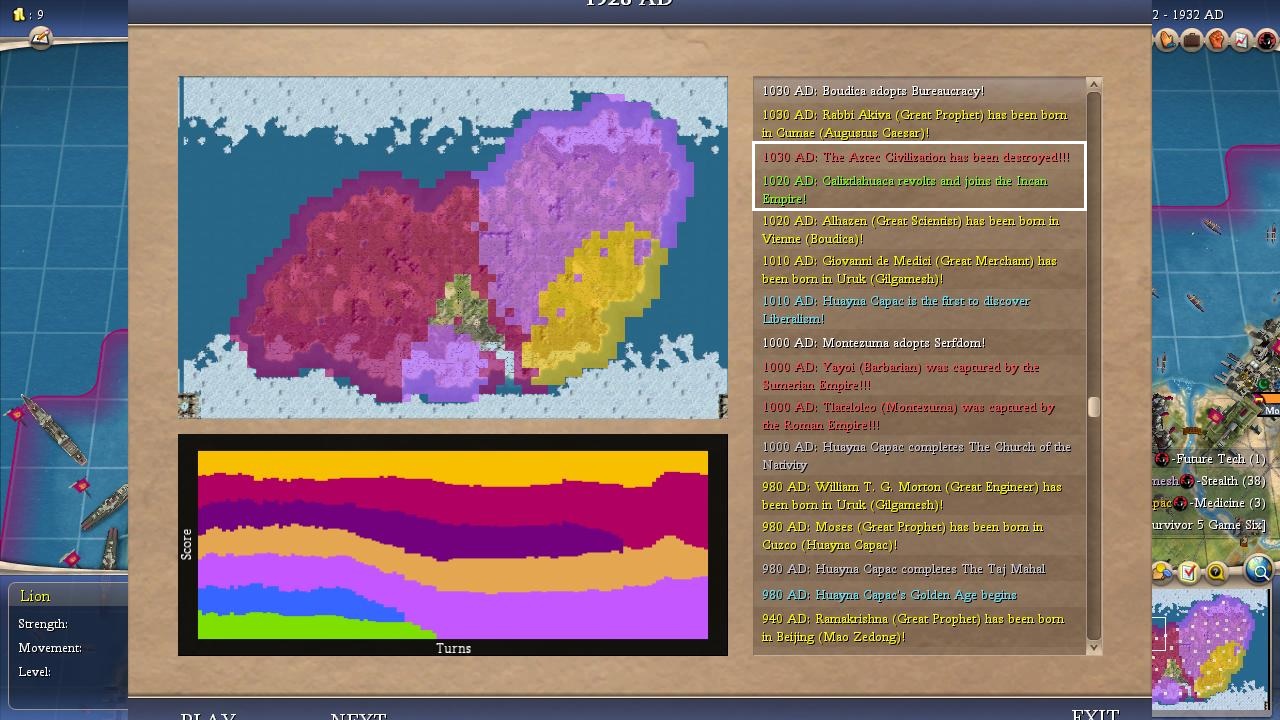Click the minimap in the main window
Screen dimensions: 1280x720
coord(1210,650)
